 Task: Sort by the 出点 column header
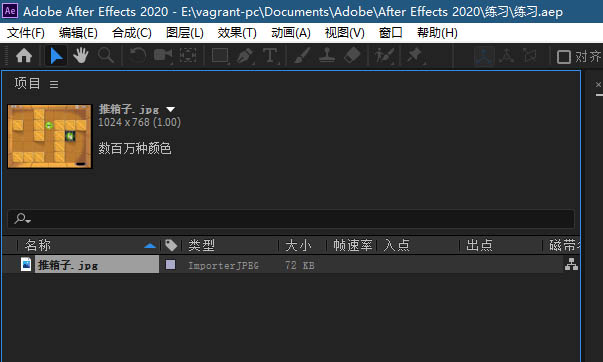479,245
